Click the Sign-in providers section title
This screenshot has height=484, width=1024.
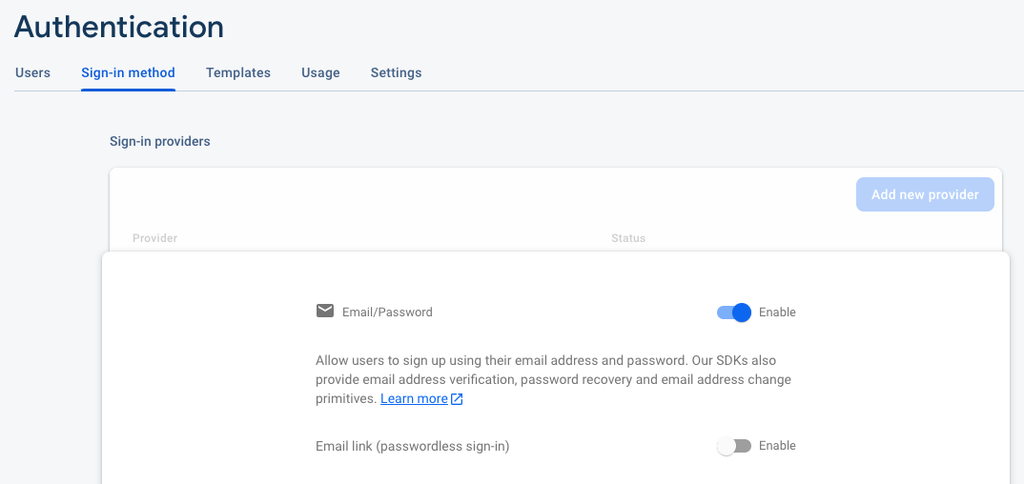point(160,142)
